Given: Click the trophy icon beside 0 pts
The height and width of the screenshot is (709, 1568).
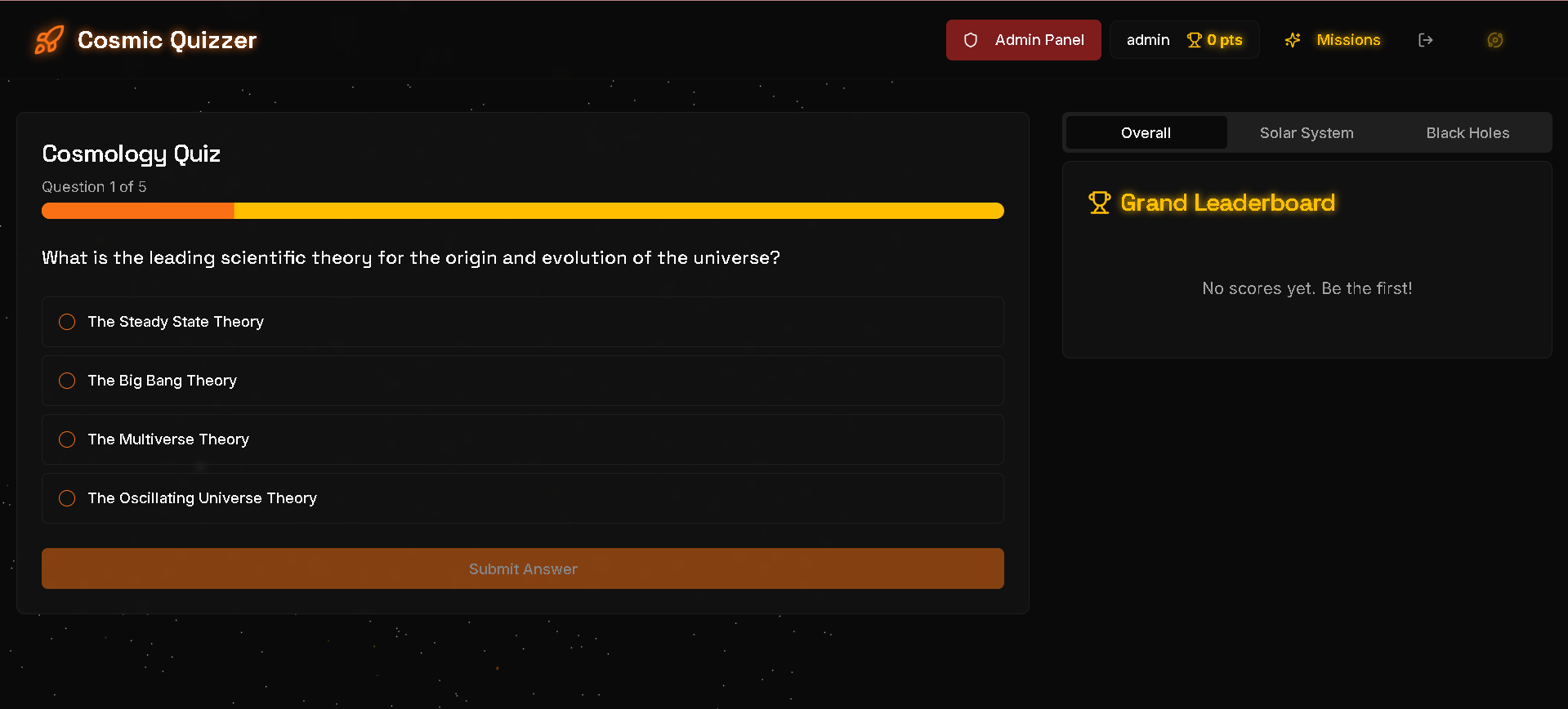Looking at the screenshot, I should coord(1194,40).
